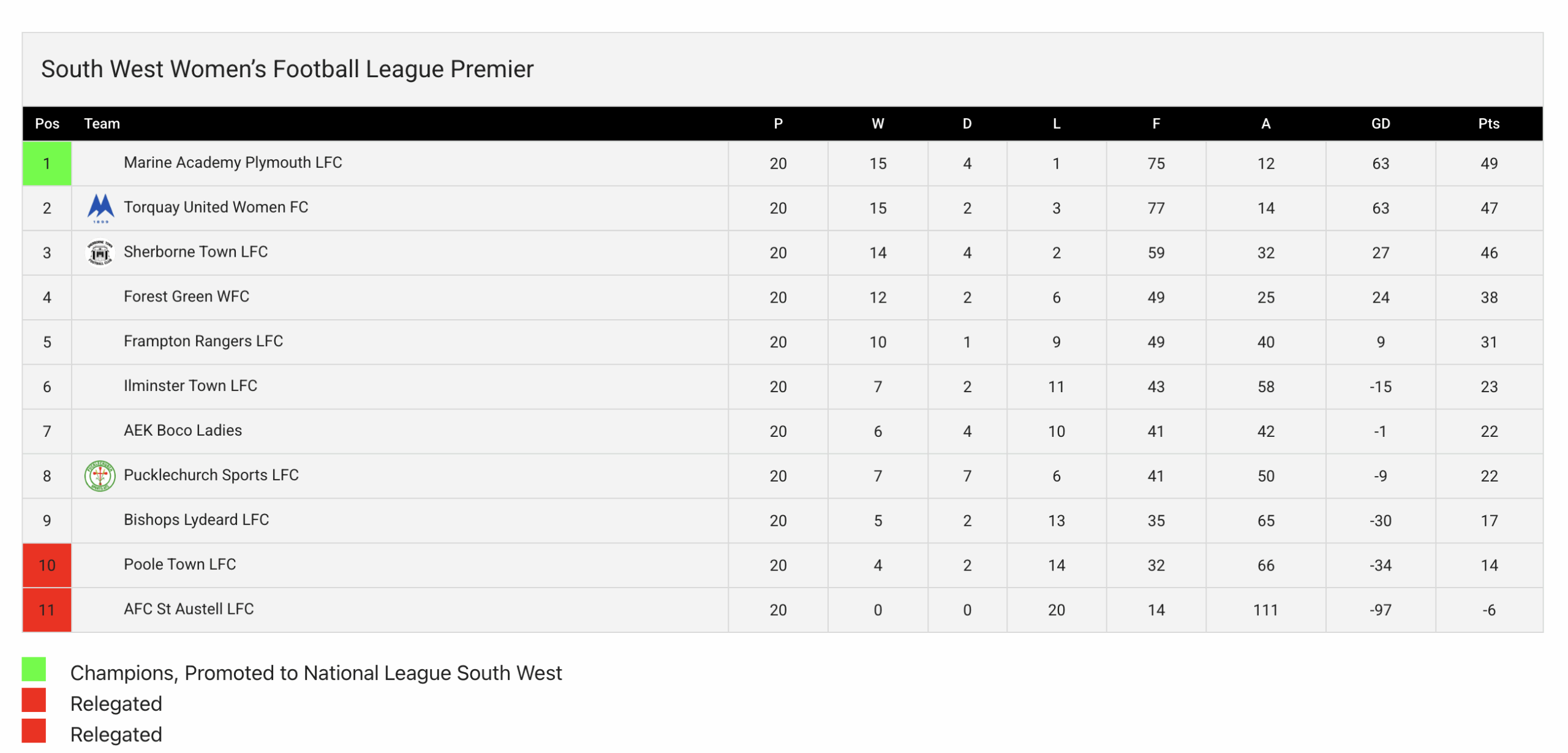Select Forest Green WFC team name
1568x753 pixels.
click(x=186, y=297)
